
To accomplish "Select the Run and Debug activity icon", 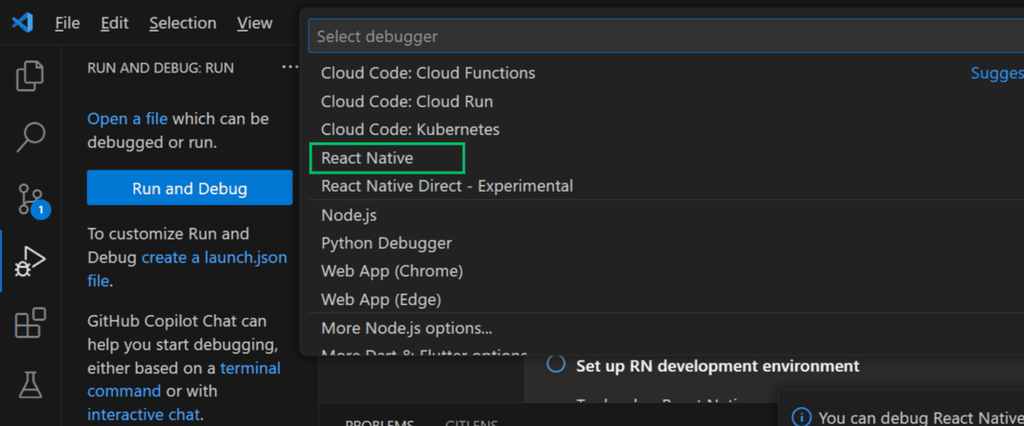I will 31,262.
